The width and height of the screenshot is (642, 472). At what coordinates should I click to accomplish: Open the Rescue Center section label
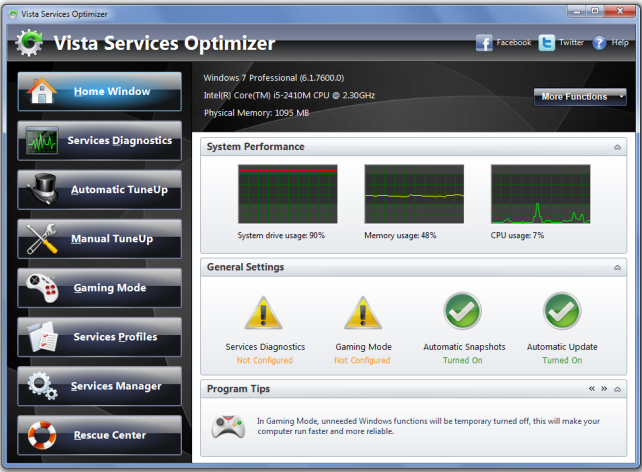pyautogui.click(x=110, y=435)
